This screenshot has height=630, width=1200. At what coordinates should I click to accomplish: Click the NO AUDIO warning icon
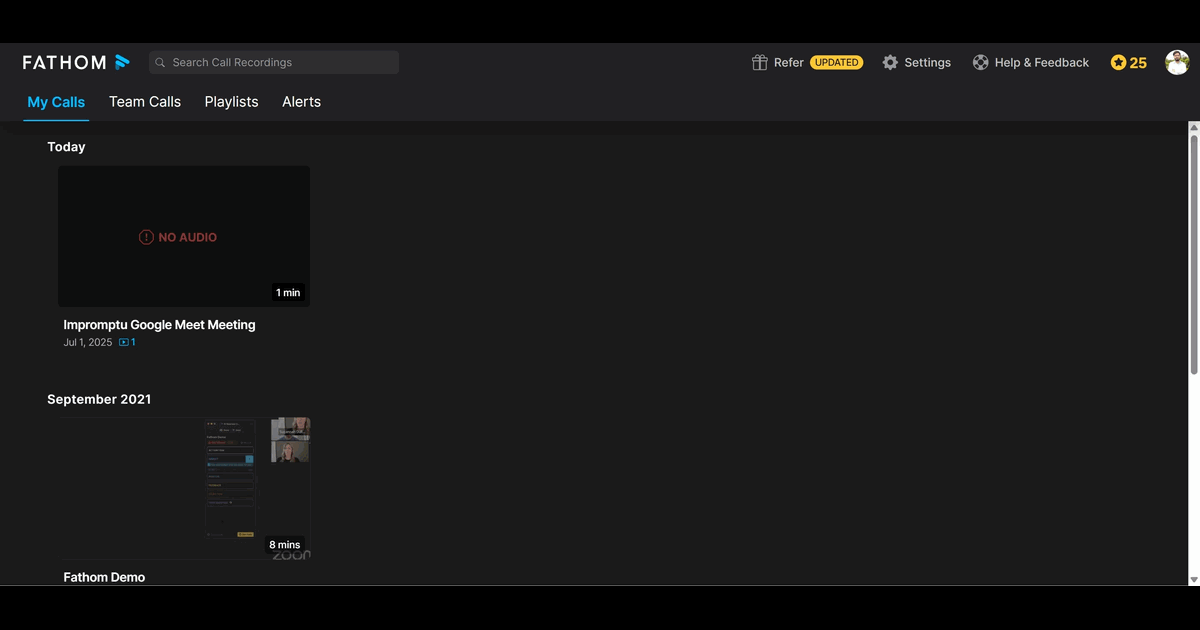tap(146, 237)
